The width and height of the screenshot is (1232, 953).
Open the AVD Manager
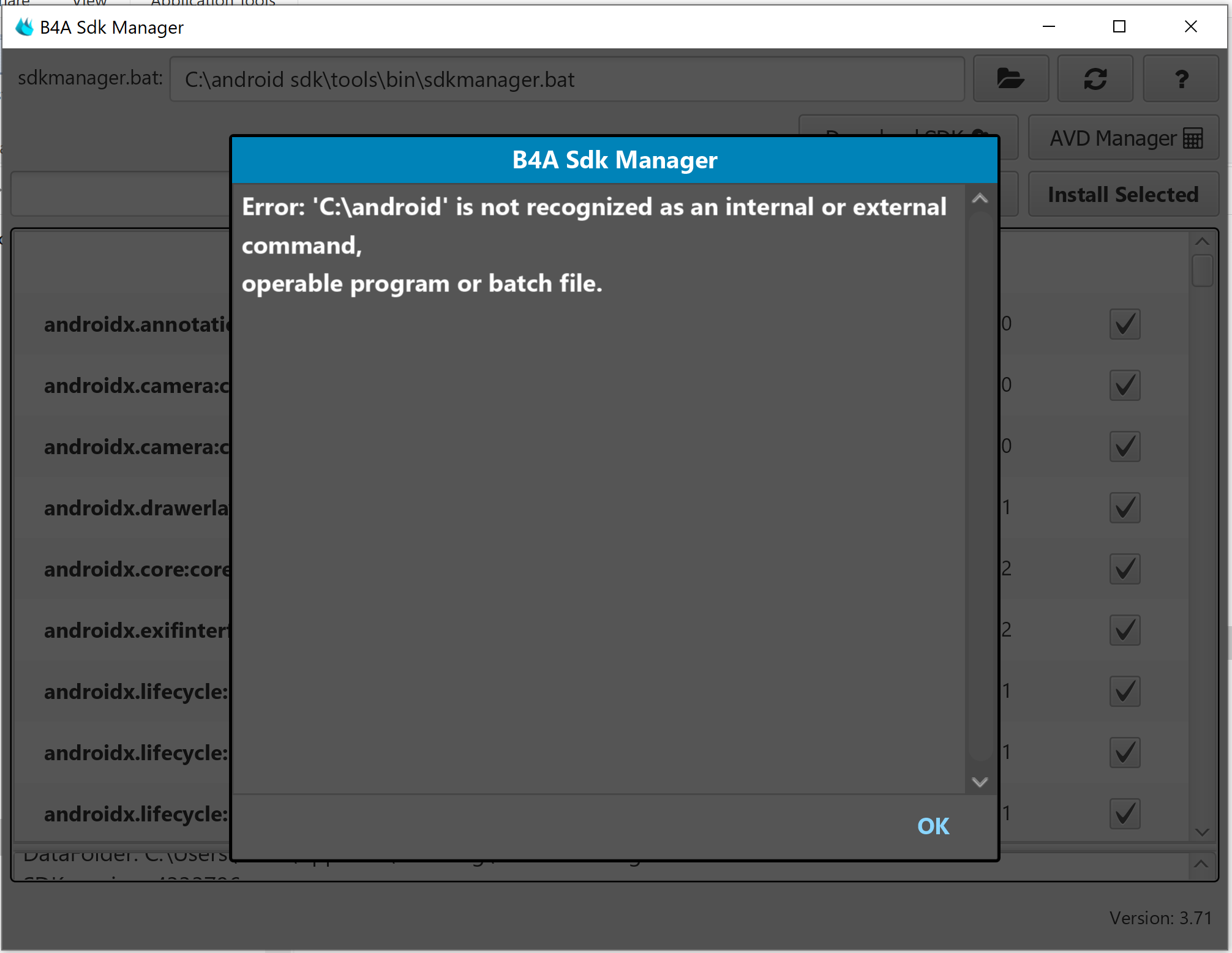pyautogui.click(x=1123, y=138)
